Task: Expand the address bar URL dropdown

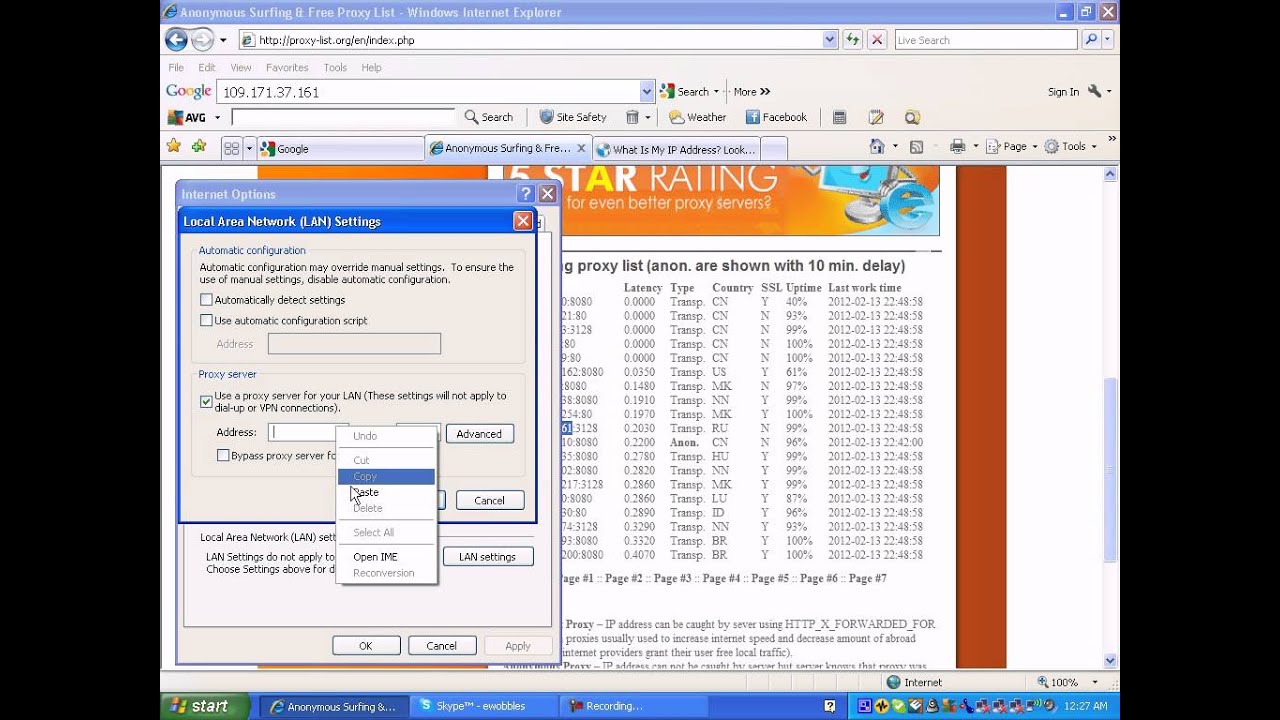Action: click(830, 40)
